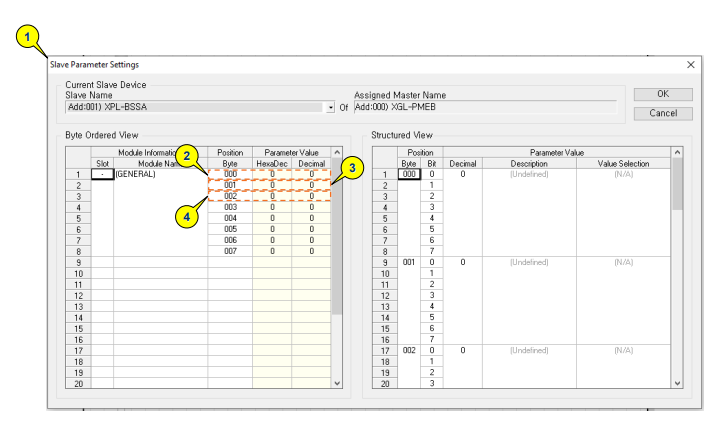This screenshot has width=707, height=423.
Task: Select HexaDec cell for byte 000 in Byte Ordered View
Action: (x=272, y=174)
